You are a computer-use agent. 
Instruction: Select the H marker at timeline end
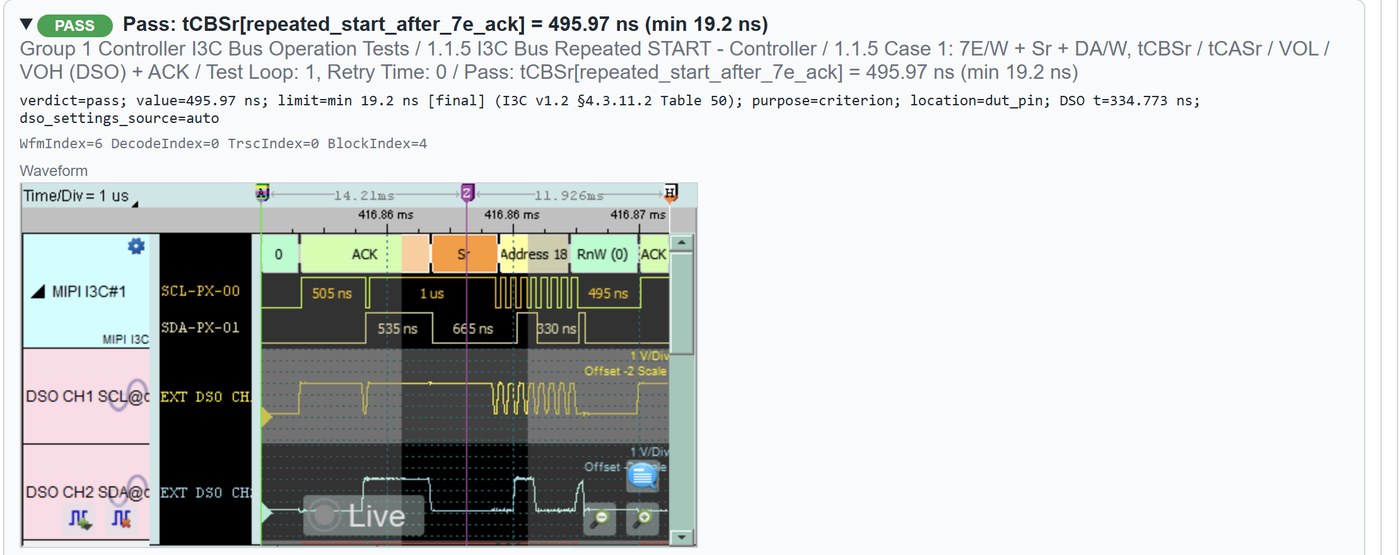671,192
